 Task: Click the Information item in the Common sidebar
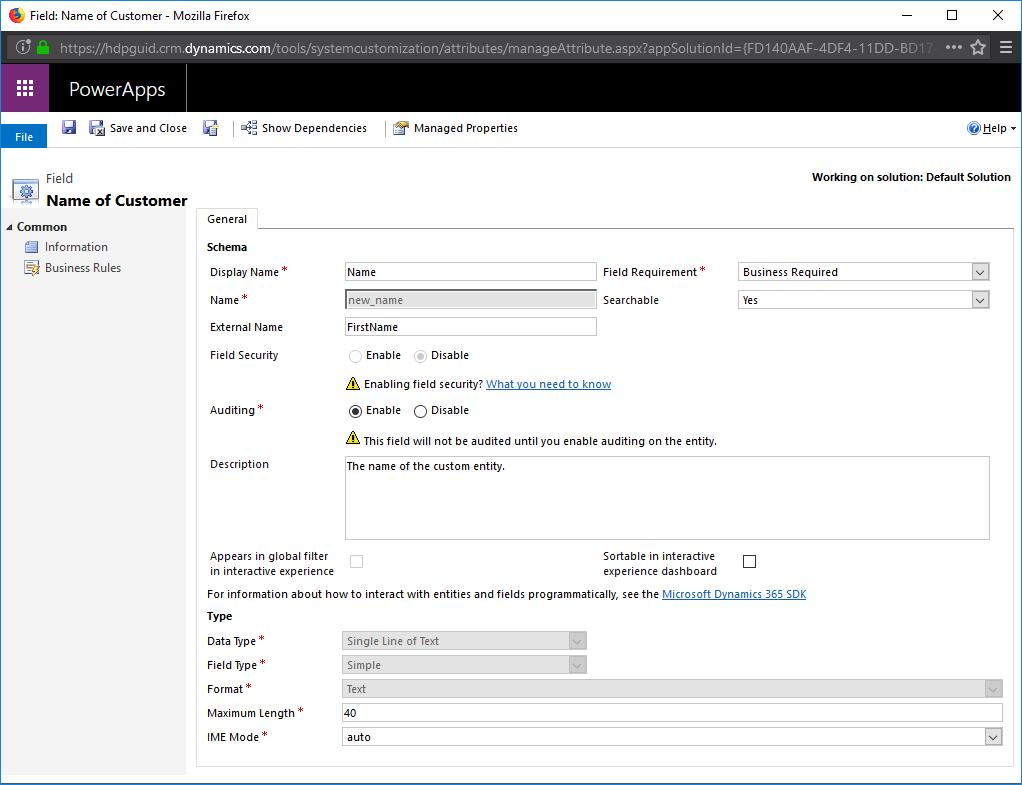pyautogui.click(x=76, y=246)
